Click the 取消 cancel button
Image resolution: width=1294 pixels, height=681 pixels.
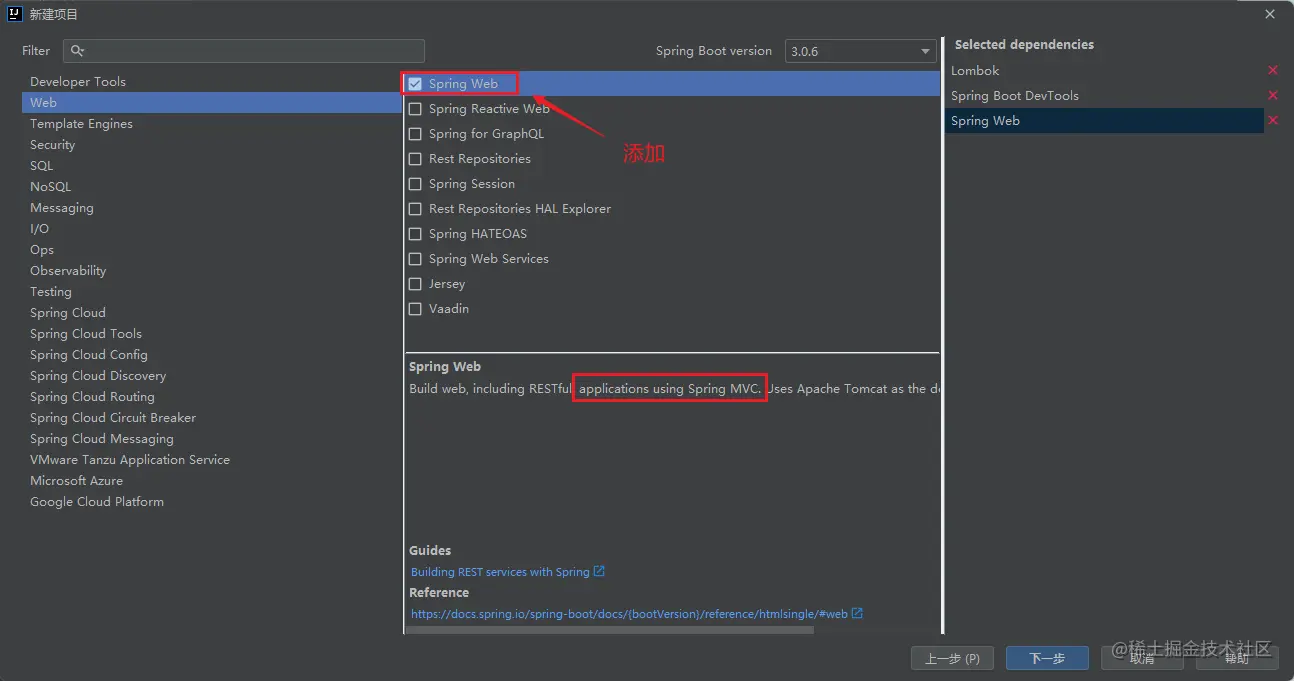1142,658
